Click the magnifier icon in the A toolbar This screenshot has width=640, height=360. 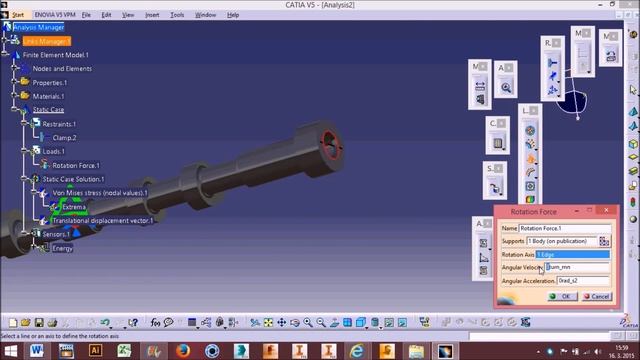(506, 87)
